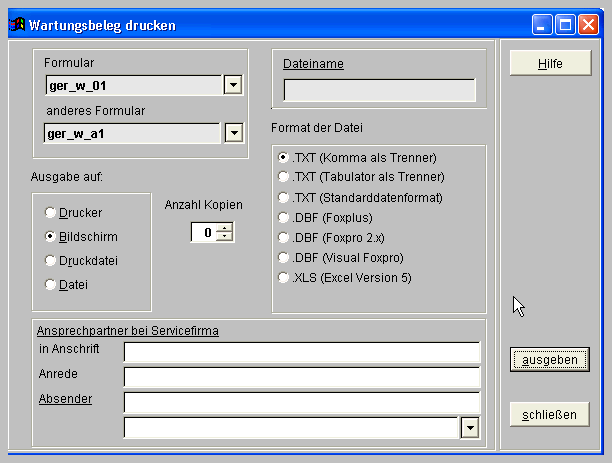Click the application icon in title bar
Image resolution: width=612 pixels, height=463 pixels.
[x=16, y=24]
